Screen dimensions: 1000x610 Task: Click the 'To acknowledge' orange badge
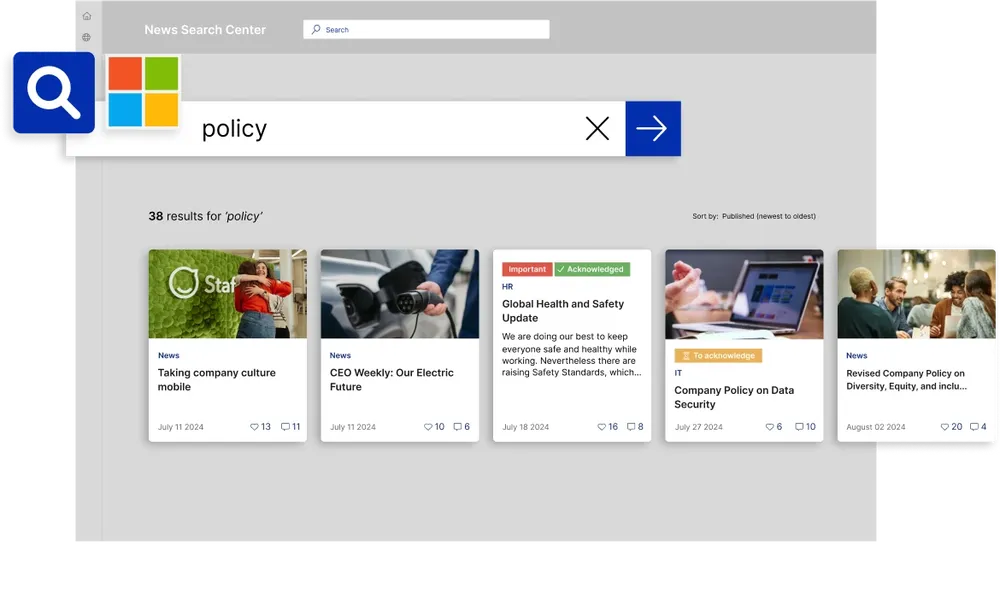point(718,356)
